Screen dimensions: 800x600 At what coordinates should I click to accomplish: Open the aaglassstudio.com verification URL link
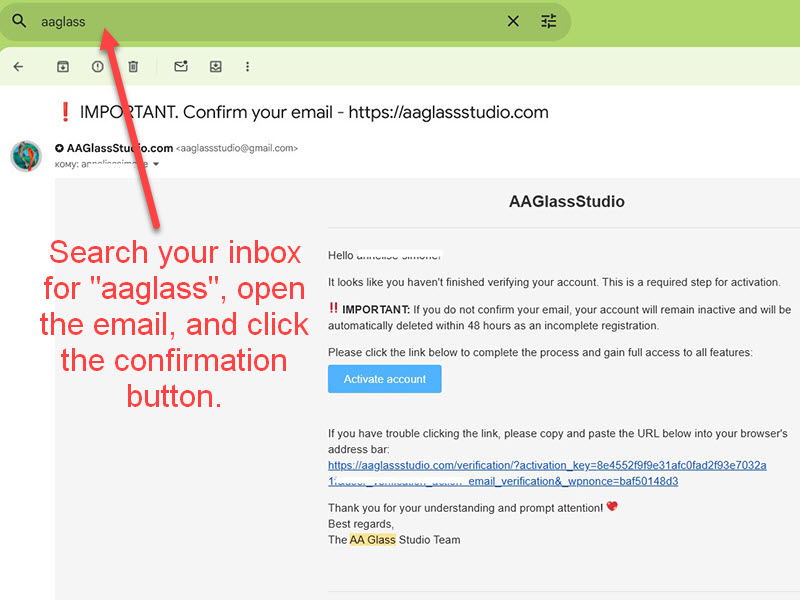click(547, 466)
